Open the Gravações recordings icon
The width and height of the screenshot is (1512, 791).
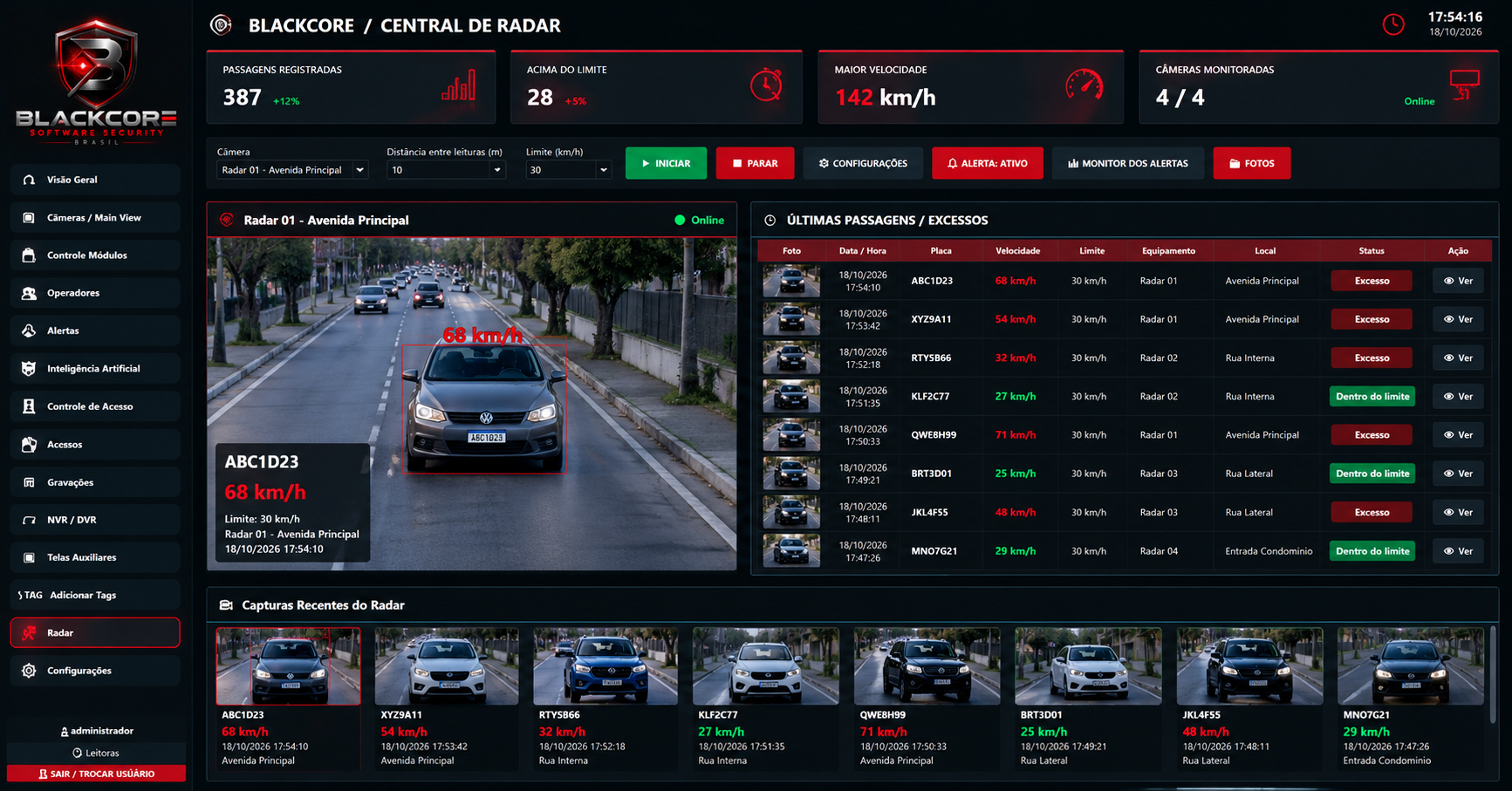point(29,482)
